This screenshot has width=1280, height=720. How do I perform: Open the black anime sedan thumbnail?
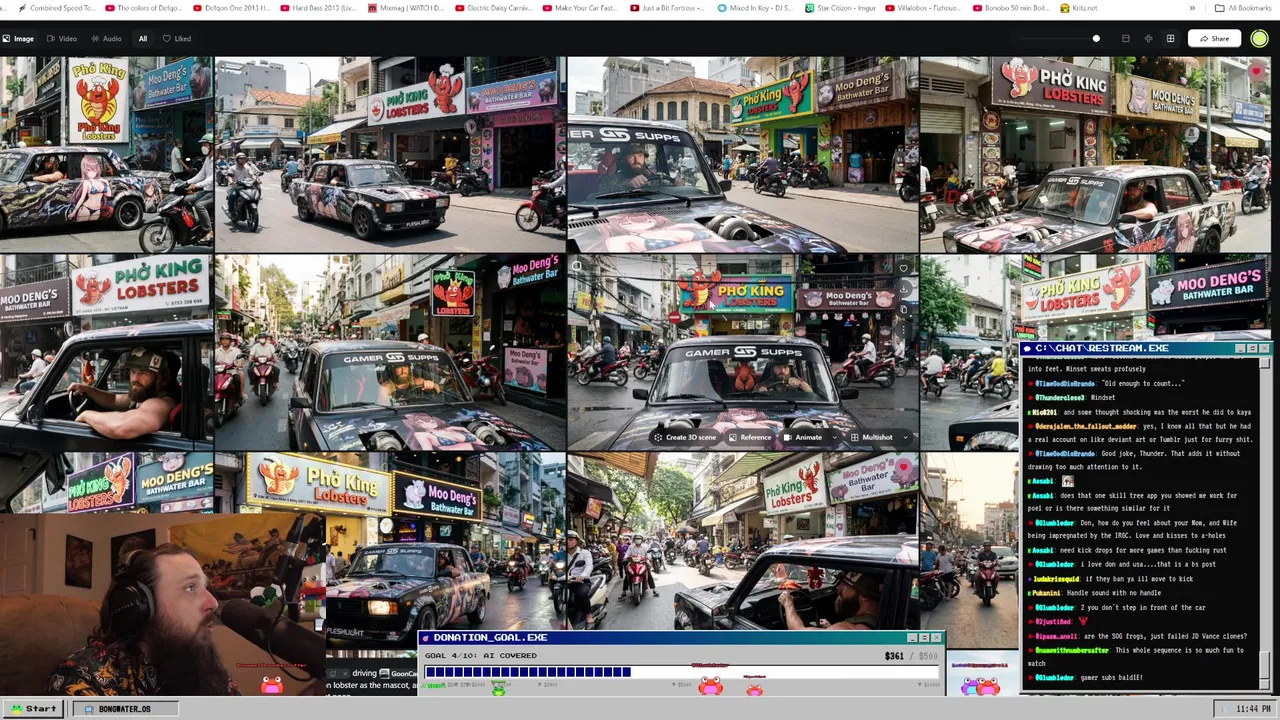(x=390, y=154)
